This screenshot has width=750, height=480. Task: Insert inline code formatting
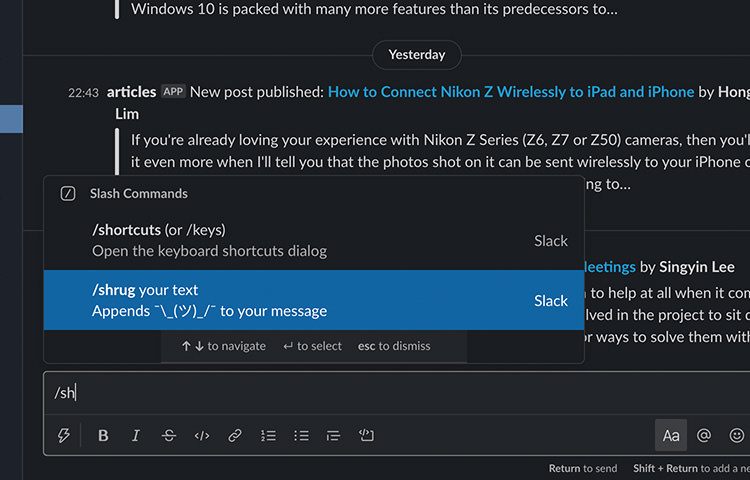tap(202, 436)
